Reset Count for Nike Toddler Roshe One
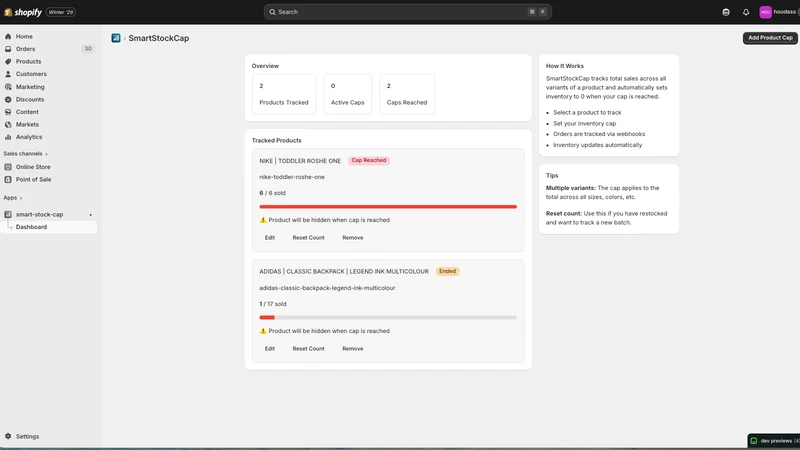This screenshot has height=450, width=800. pos(308,238)
